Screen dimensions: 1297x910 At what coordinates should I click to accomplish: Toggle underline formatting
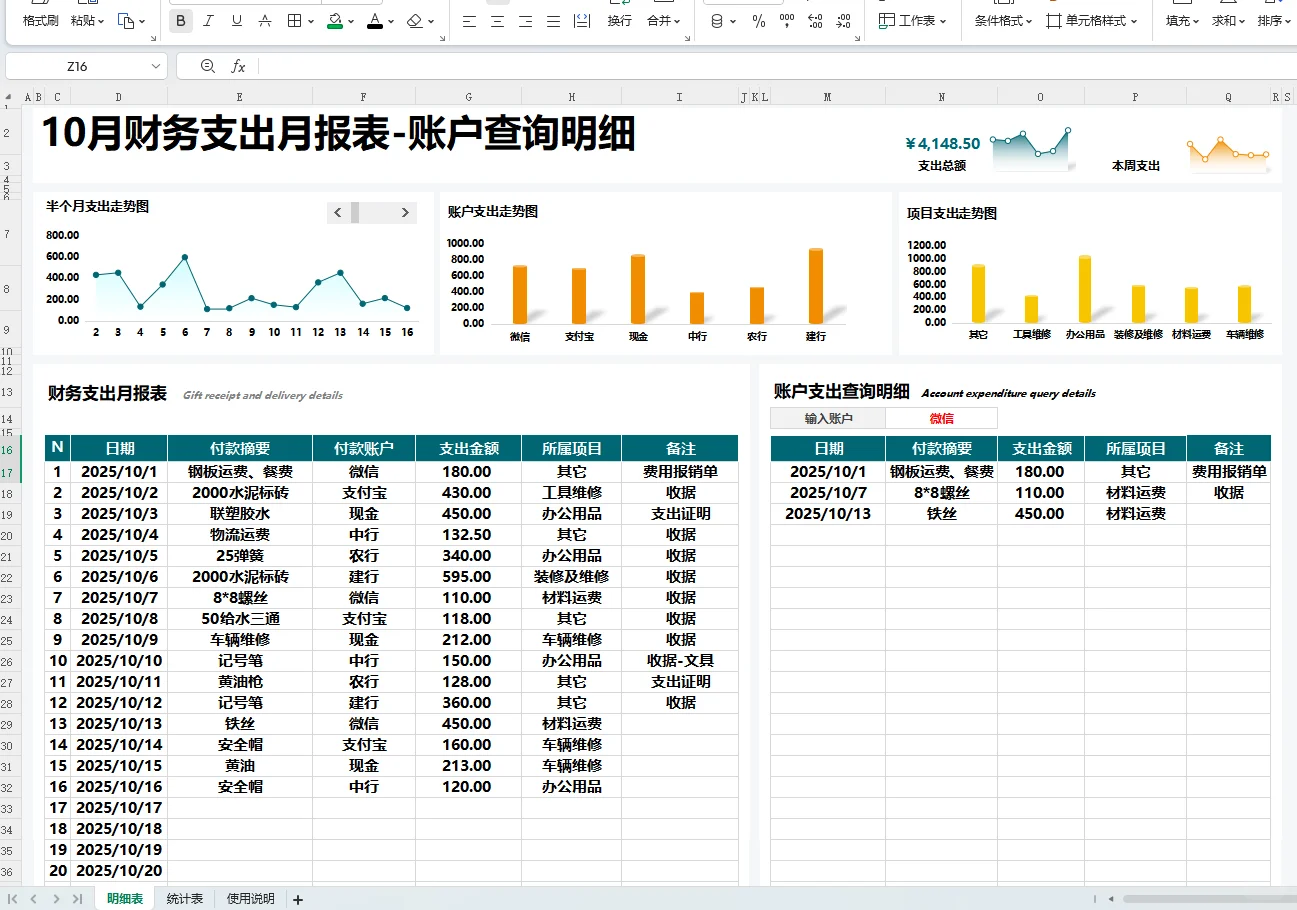pos(236,20)
